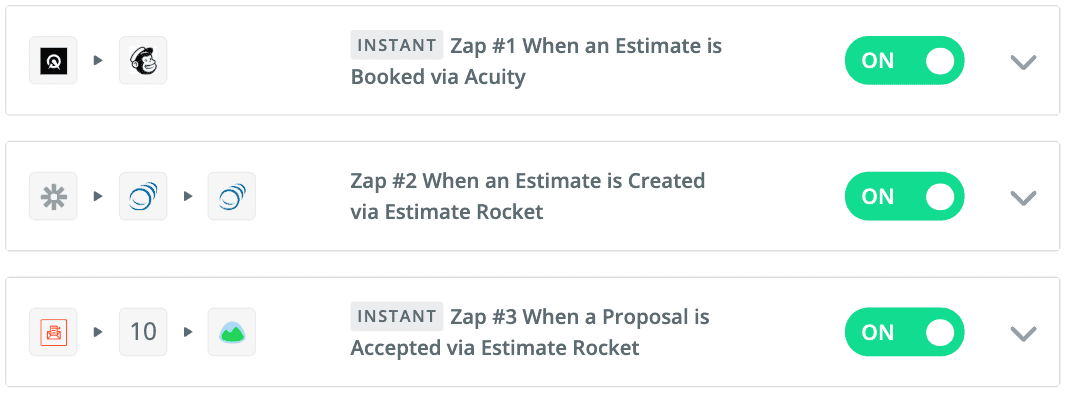Click the second blue rings icon in Zap #2
1067x393 pixels.
point(231,196)
